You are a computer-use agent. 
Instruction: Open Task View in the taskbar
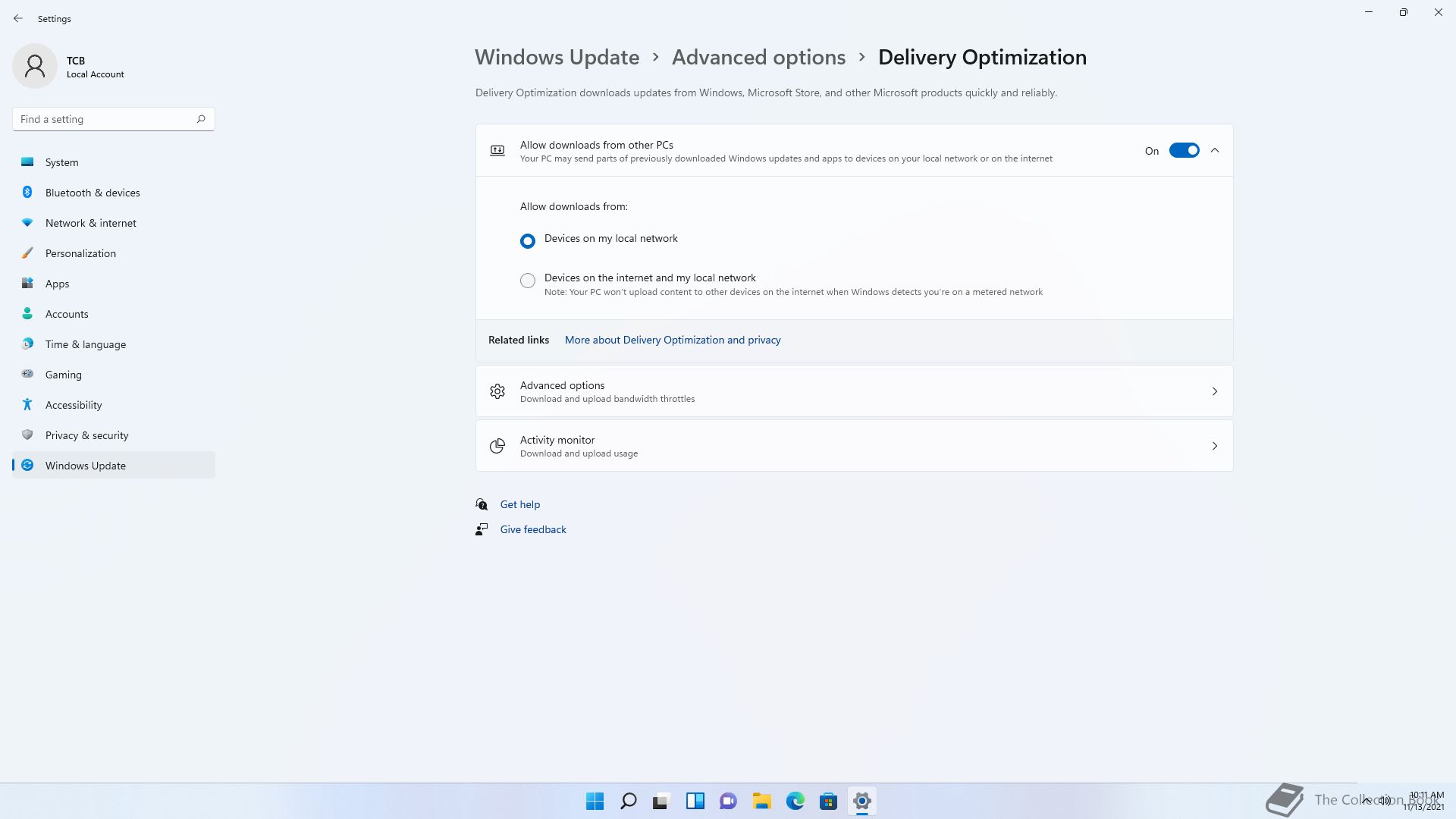tap(662, 801)
